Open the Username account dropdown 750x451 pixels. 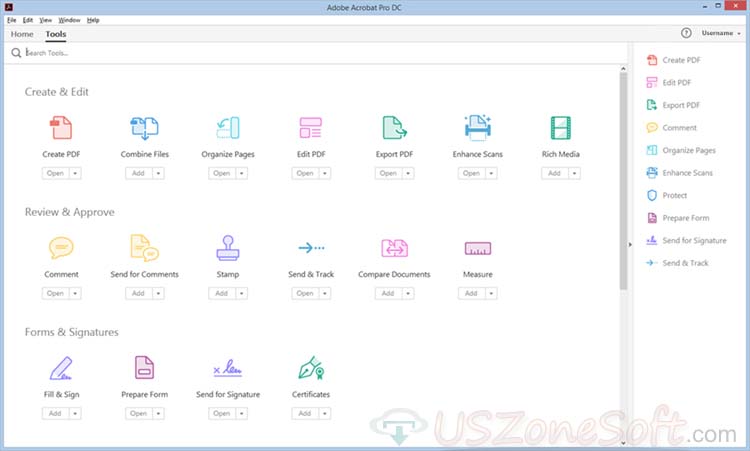[721, 33]
